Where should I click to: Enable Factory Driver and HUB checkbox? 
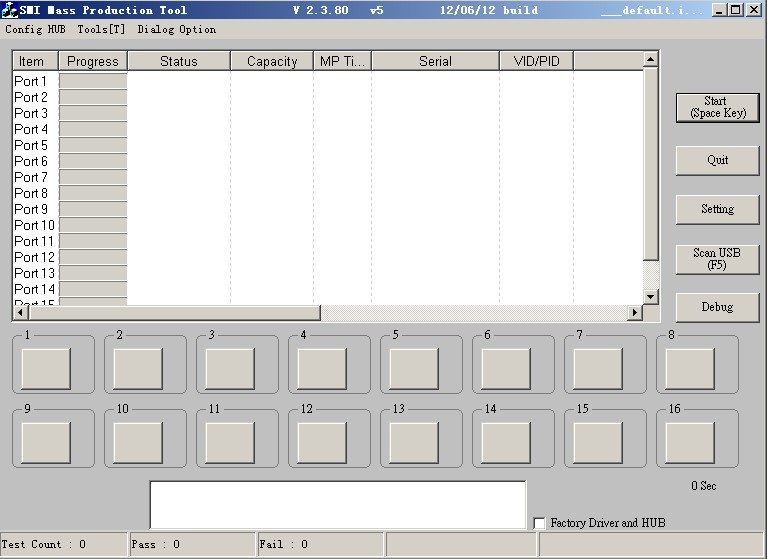pyautogui.click(x=539, y=523)
